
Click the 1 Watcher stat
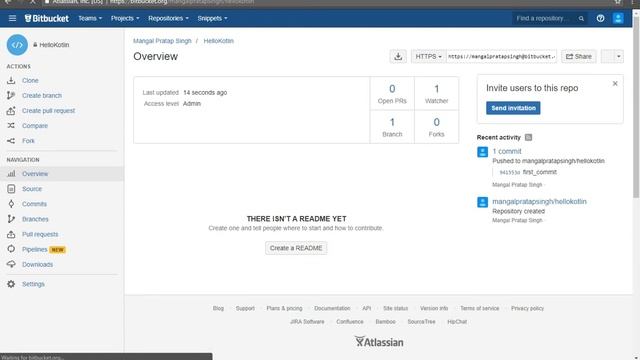436,94
